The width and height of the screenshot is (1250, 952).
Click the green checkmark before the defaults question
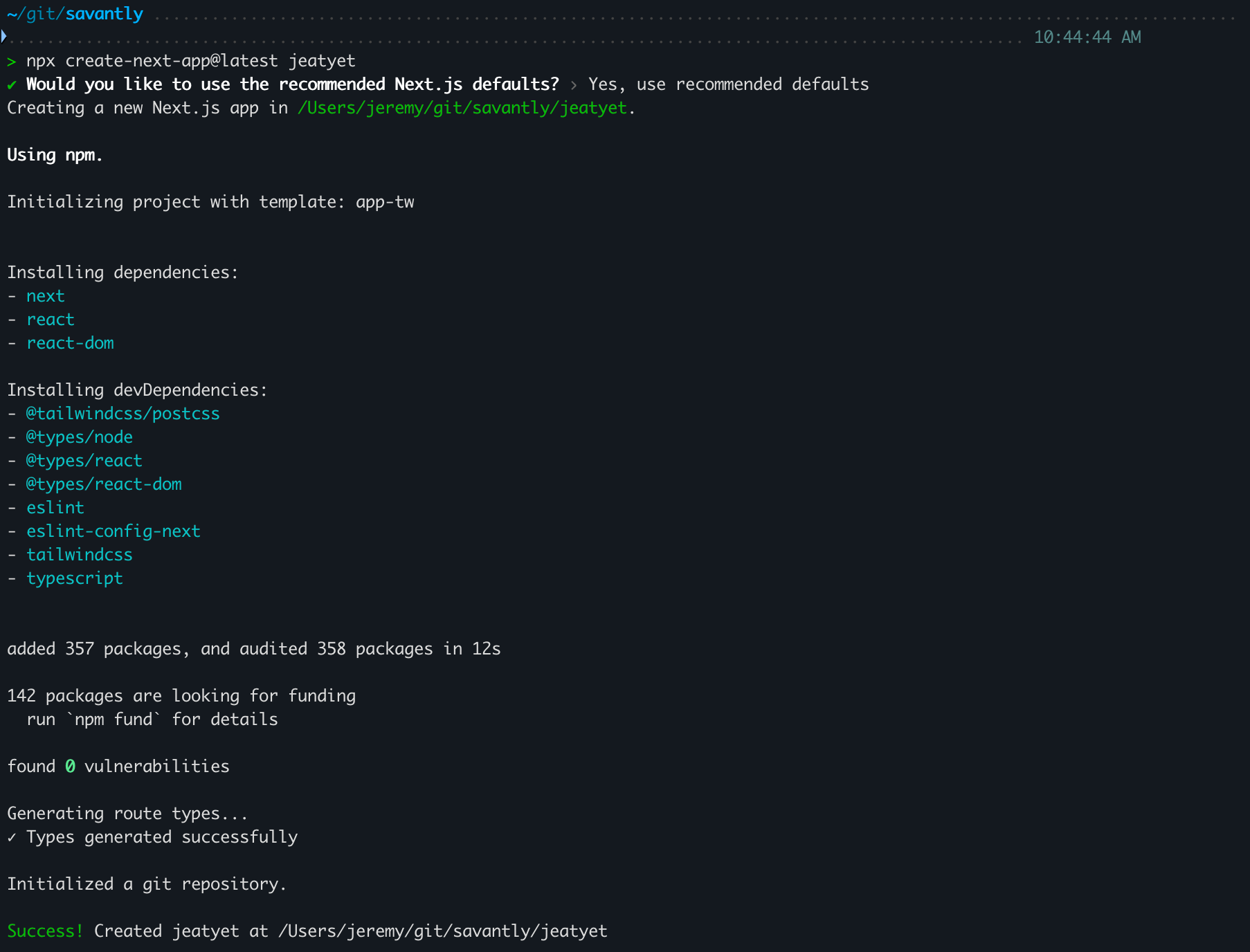[x=12, y=85]
